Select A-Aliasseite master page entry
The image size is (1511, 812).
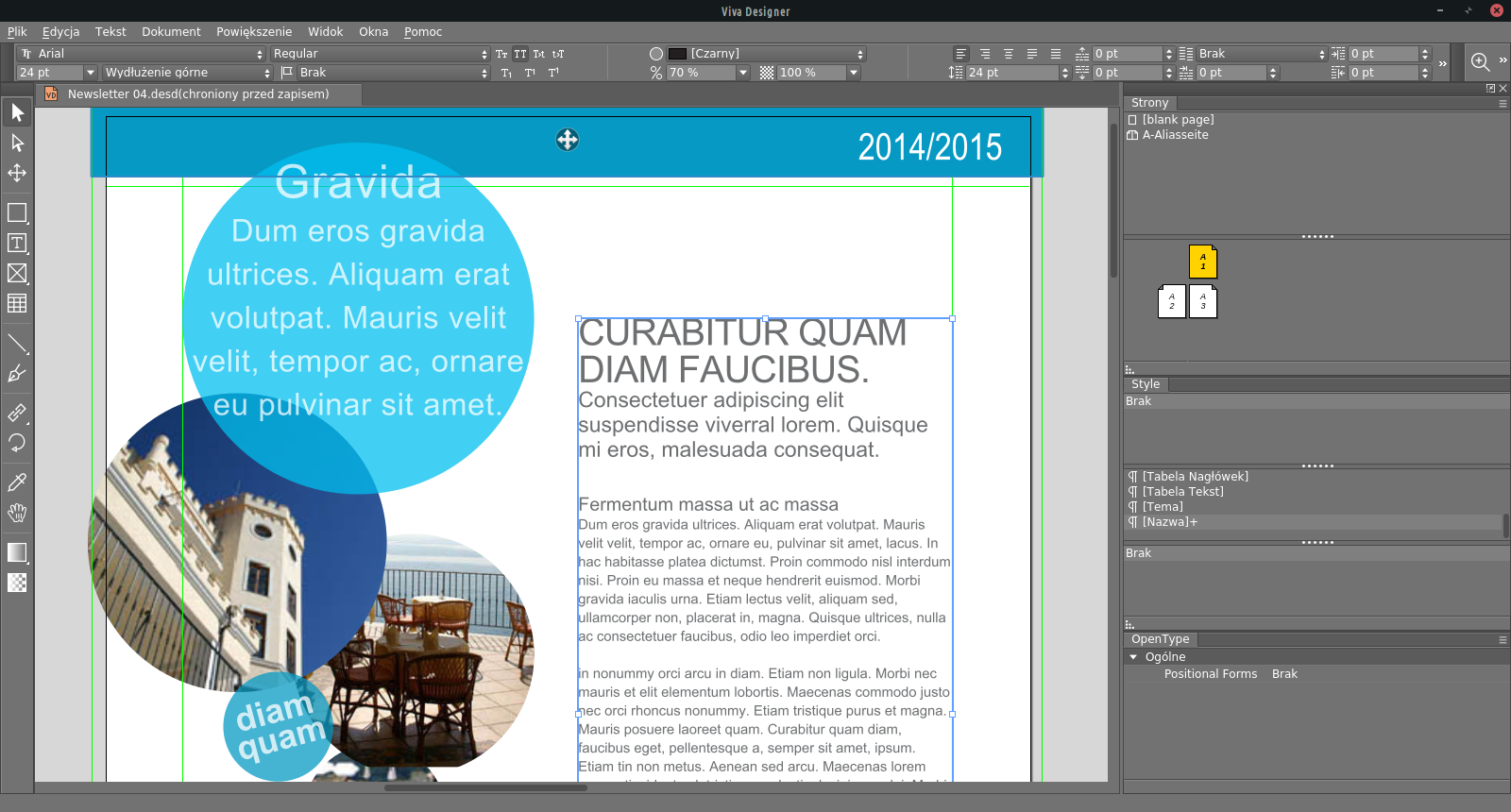pyautogui.click(x=1167, y=135)
